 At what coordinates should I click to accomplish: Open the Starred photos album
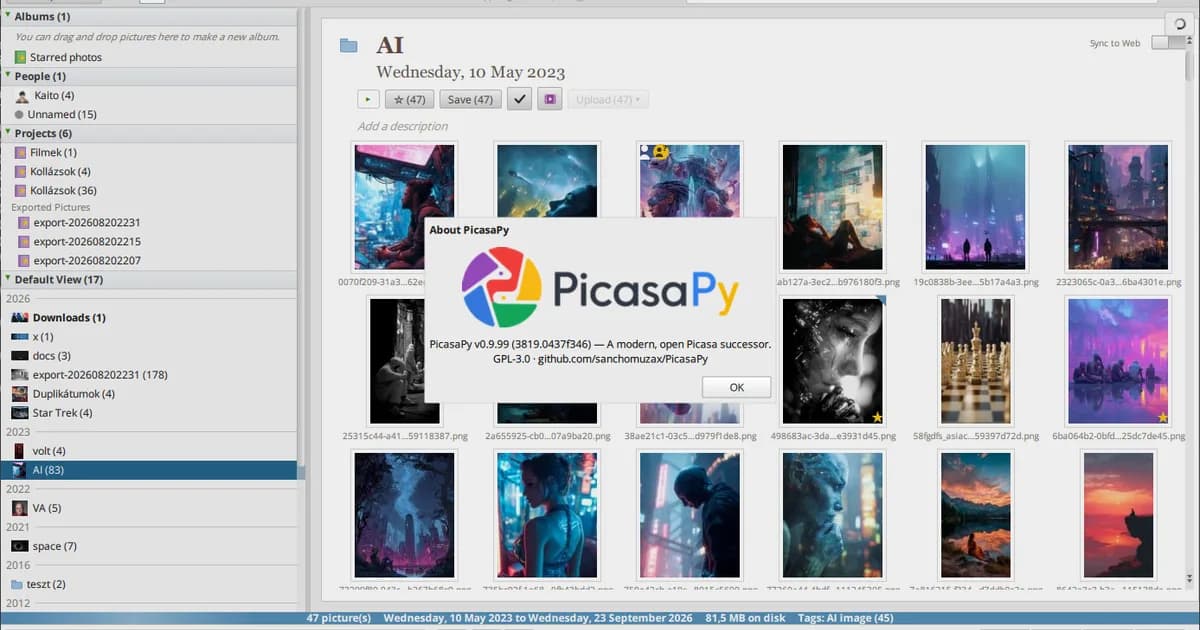tap(66, 57)
